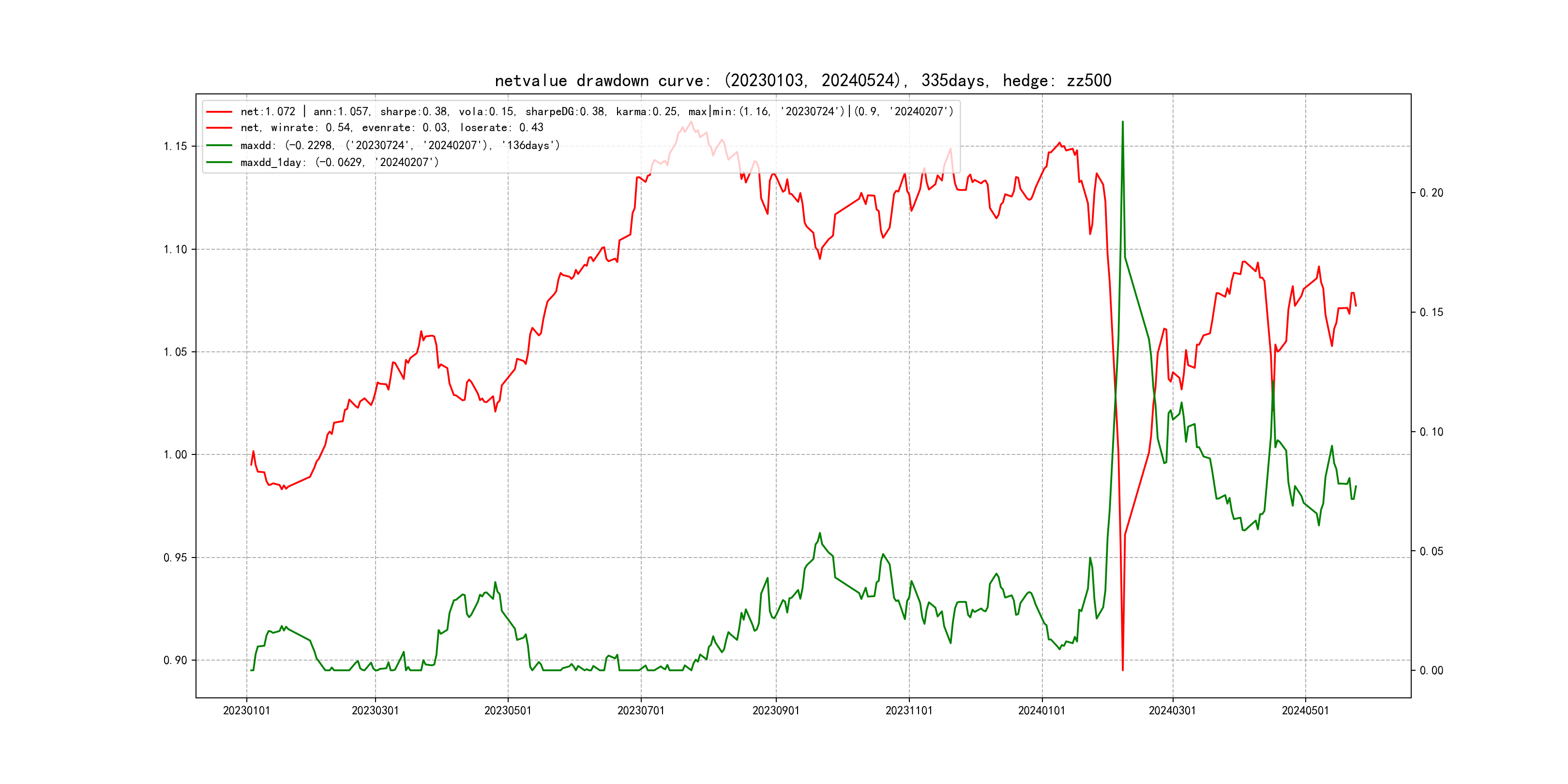Click the winrate legend entry text

coord(392,128)
